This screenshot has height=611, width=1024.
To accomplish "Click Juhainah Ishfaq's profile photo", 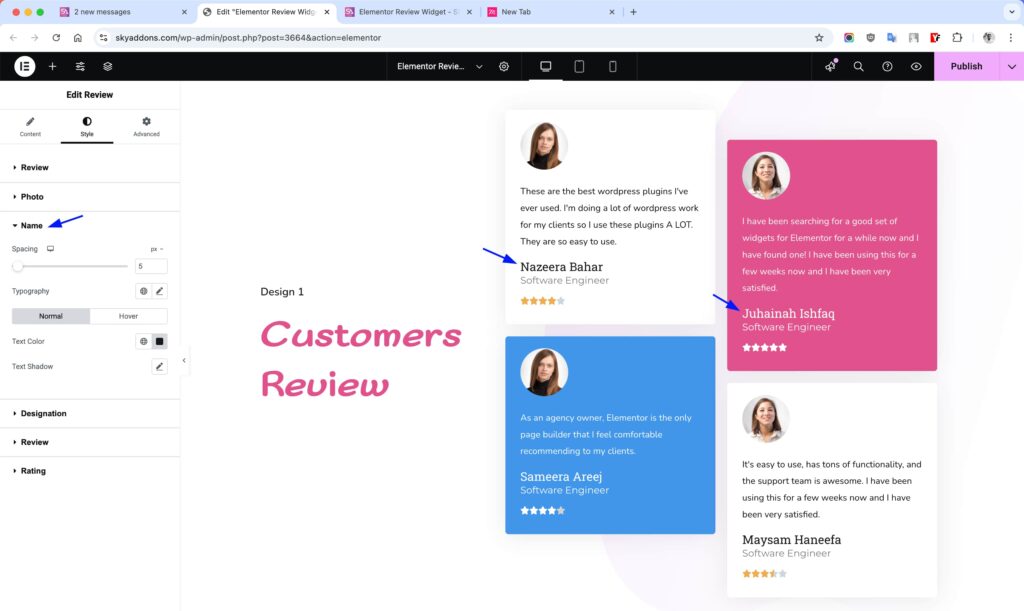I will pyautogui.click(x=765, y=176).
